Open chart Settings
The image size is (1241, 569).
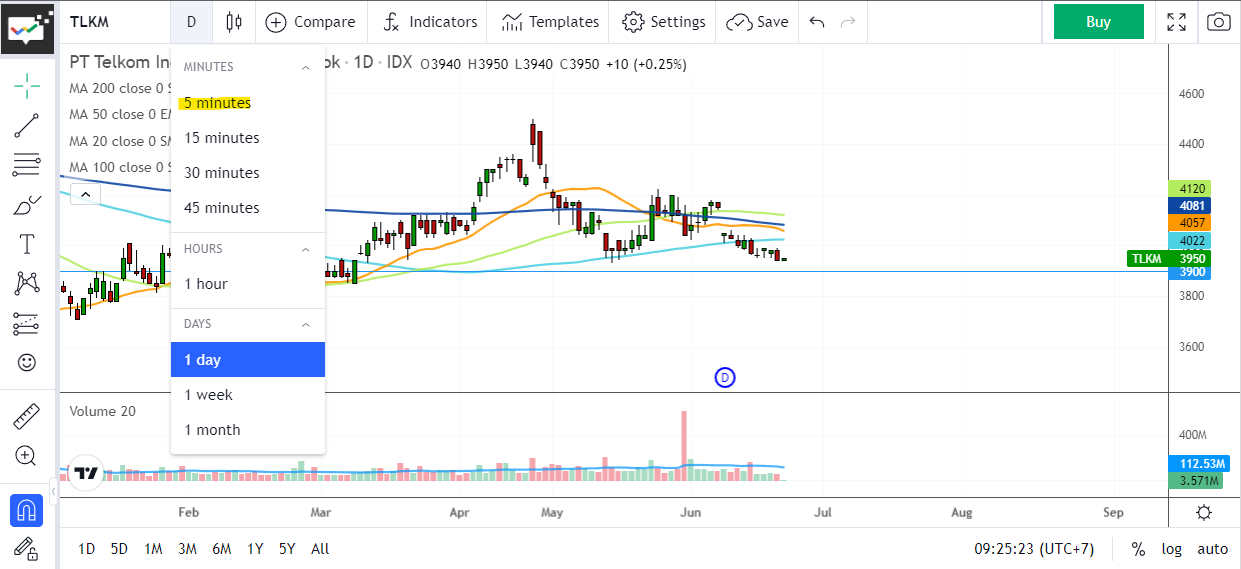[664, 22]
